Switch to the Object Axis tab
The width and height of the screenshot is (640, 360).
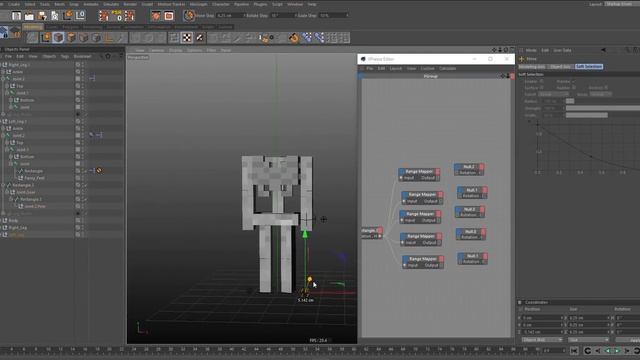[560, 67]
